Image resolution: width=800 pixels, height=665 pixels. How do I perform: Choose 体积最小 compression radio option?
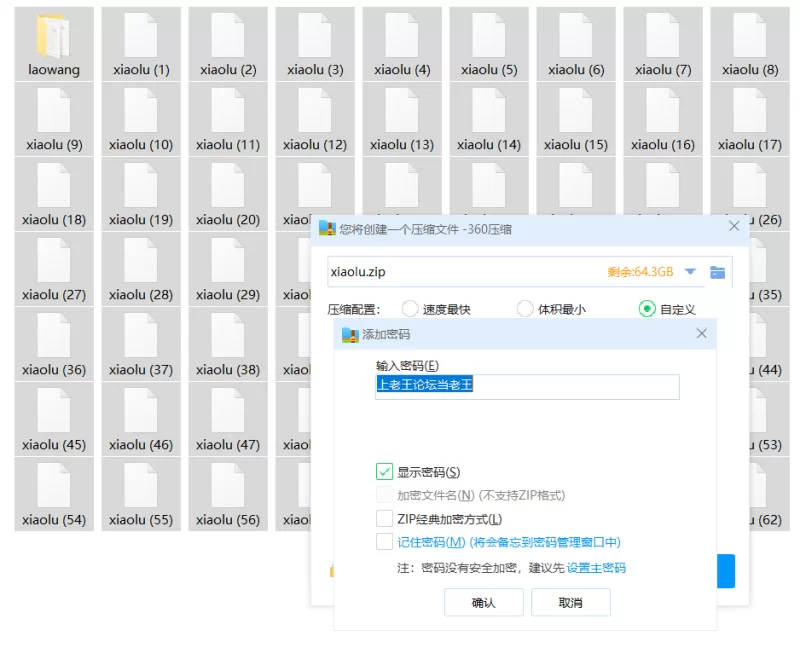pyautogui.click(x=525, y=309)
